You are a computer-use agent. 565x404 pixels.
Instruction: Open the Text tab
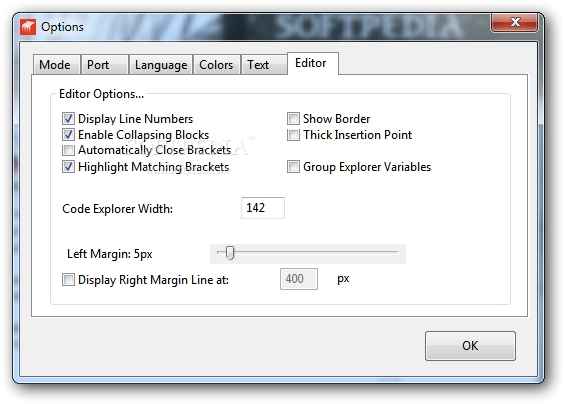coord(264,65)
